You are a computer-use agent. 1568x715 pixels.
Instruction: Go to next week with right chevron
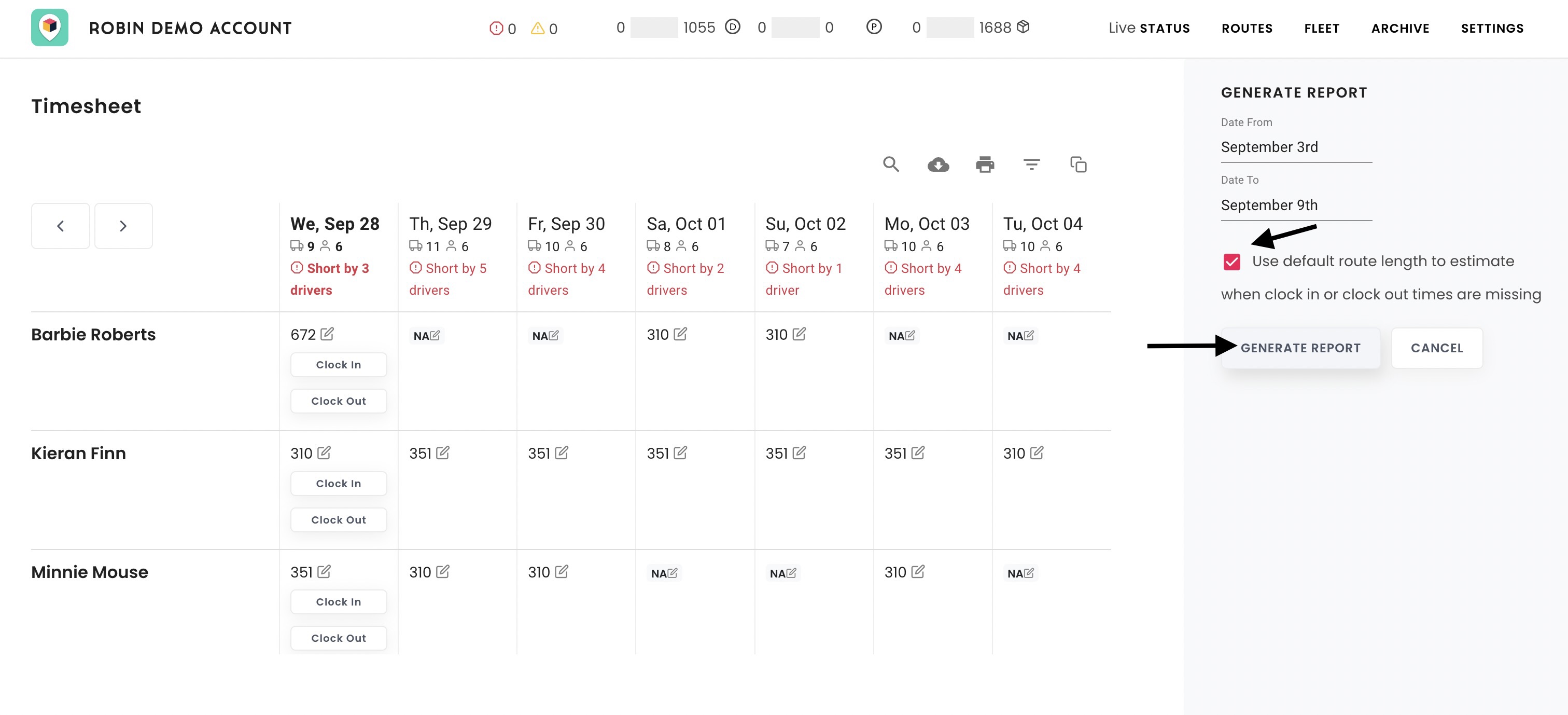pos(123,226)
